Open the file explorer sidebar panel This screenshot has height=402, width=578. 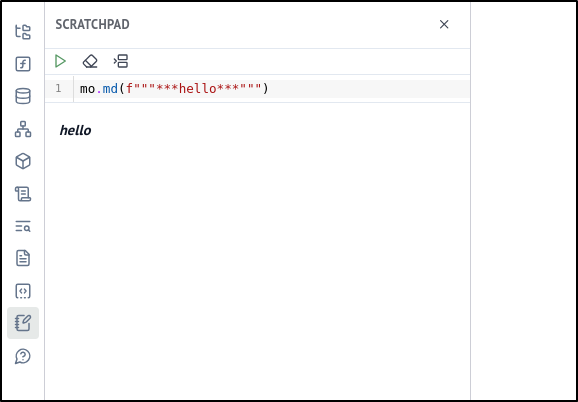coord(23,32)
